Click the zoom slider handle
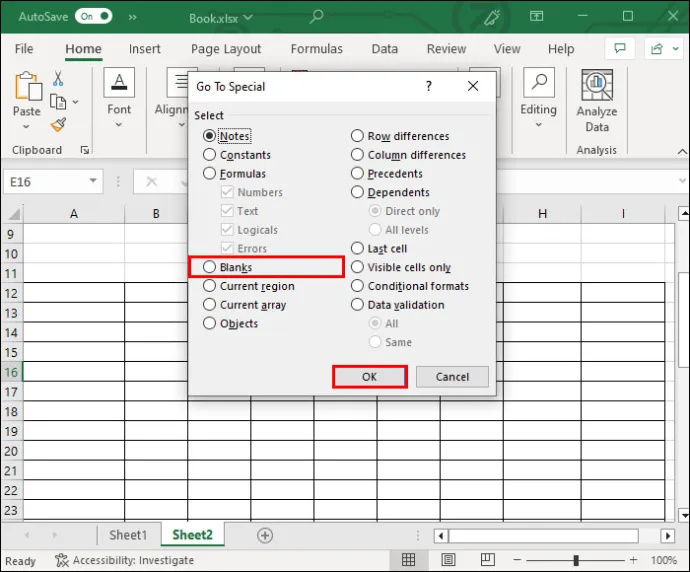Image resolution: width=690 pixels, height=572 pixels. [576, 560]
